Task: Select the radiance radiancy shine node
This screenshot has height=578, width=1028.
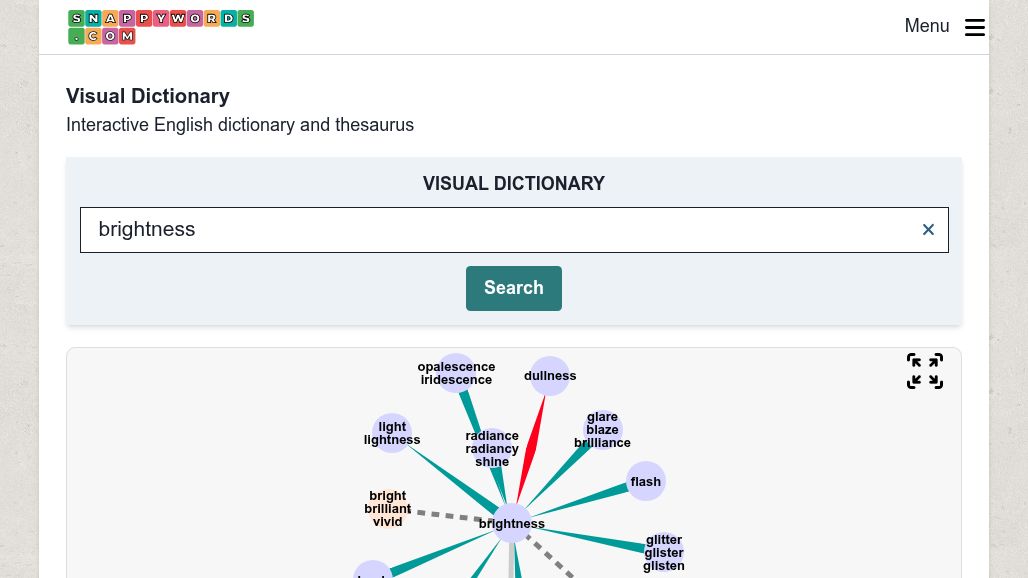Action: pos(492,448)
